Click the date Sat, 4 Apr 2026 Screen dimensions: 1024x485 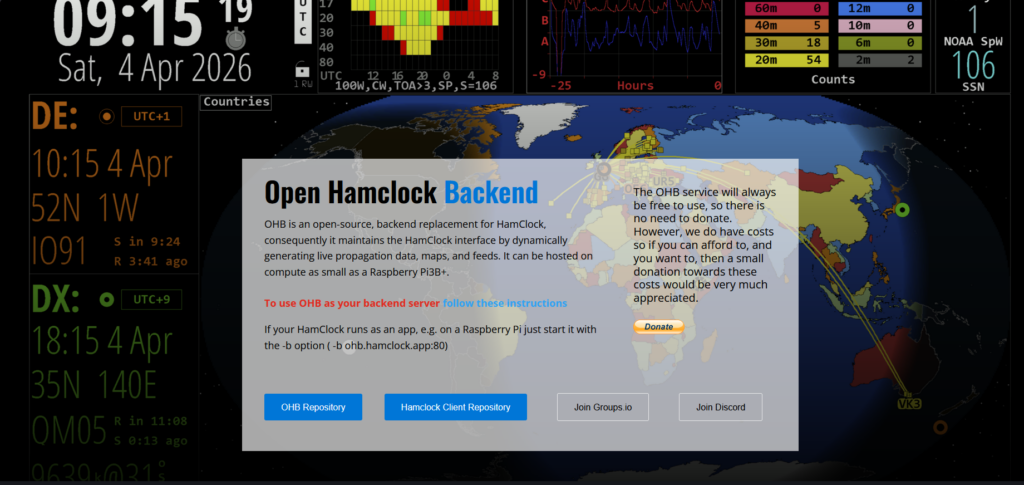[x=155, y=68]
